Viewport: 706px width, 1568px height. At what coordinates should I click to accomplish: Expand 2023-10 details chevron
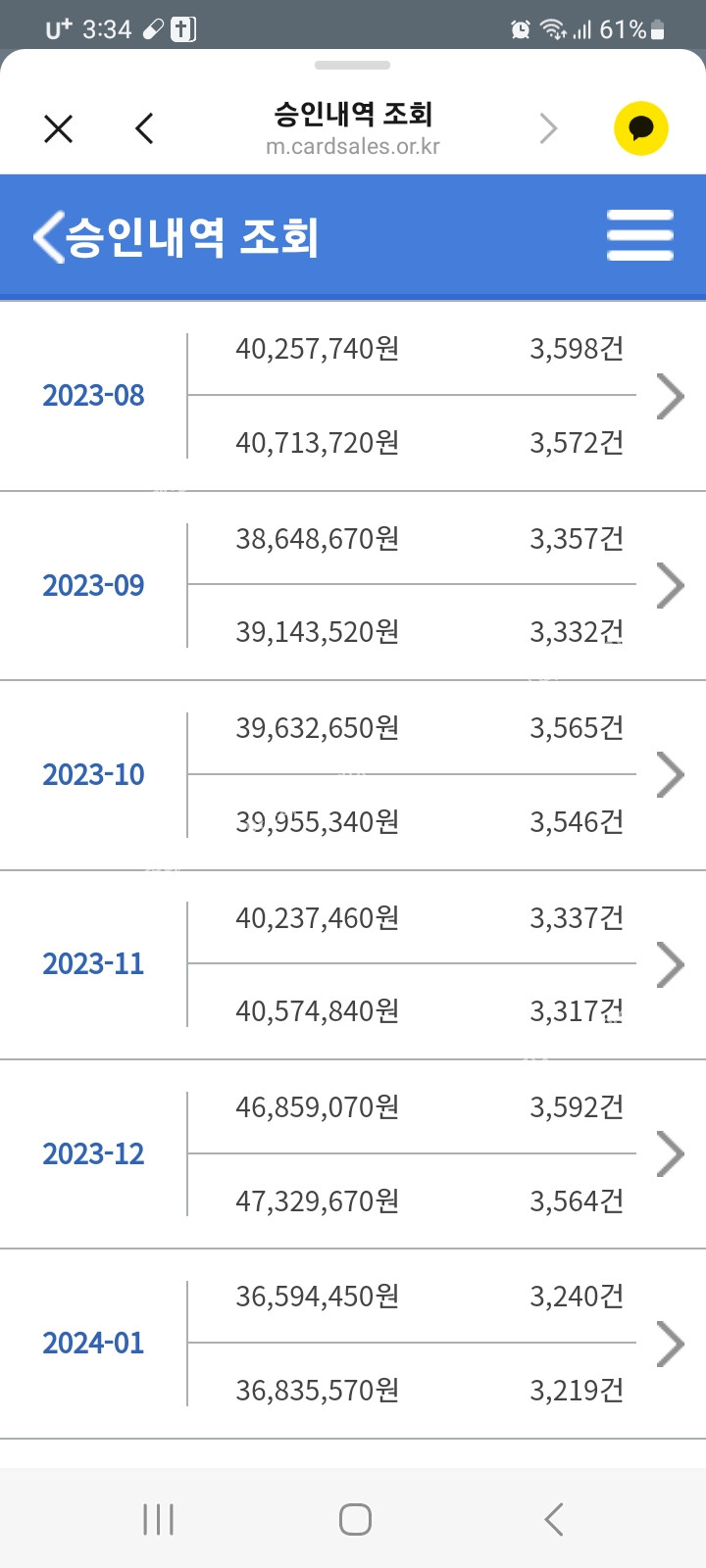click(x=670, y=774)
